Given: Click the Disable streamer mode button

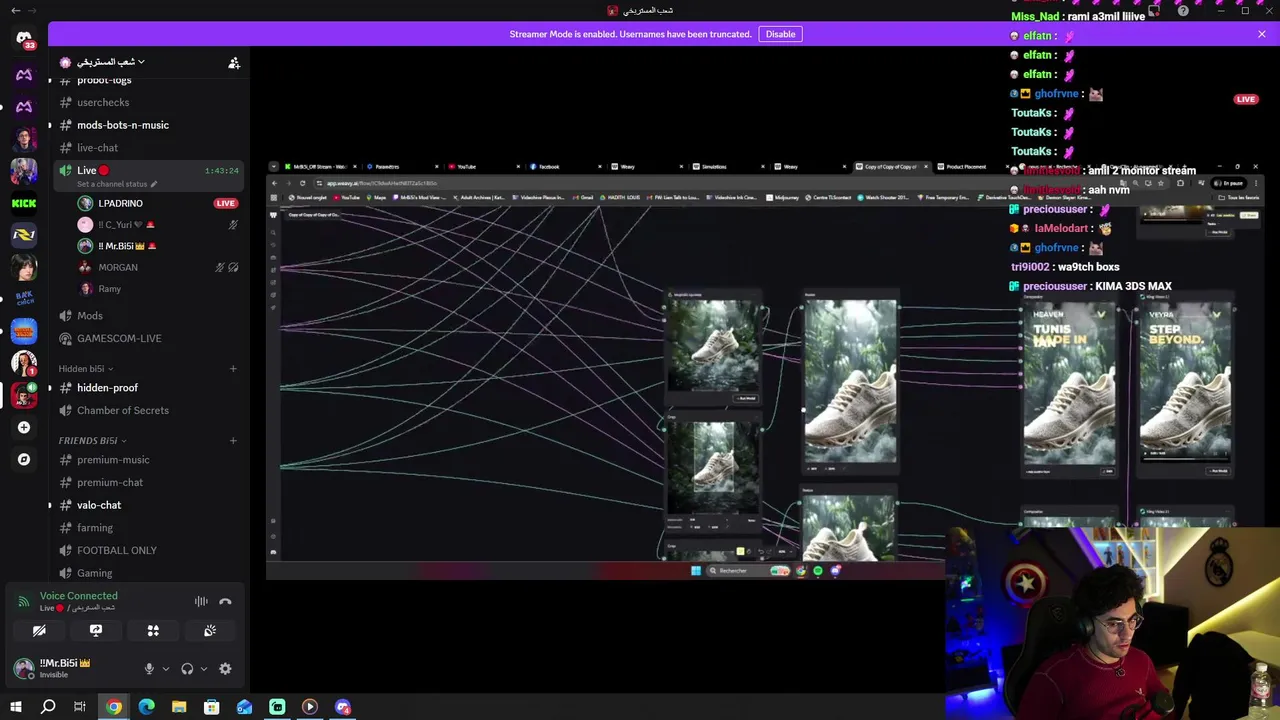Looking at the screenshot, I should coord(780,34).
